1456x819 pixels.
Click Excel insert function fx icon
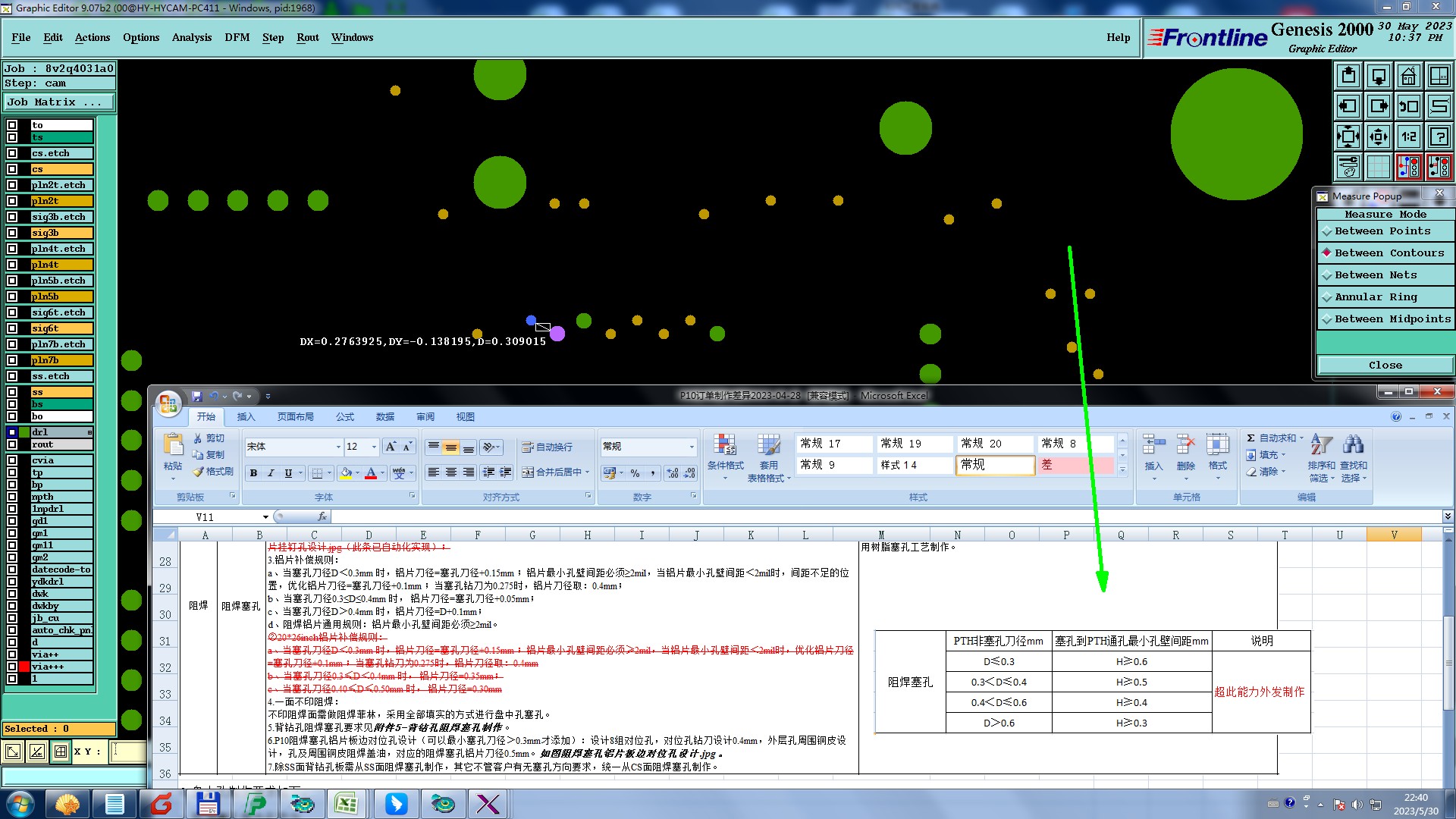pos(322,516)
